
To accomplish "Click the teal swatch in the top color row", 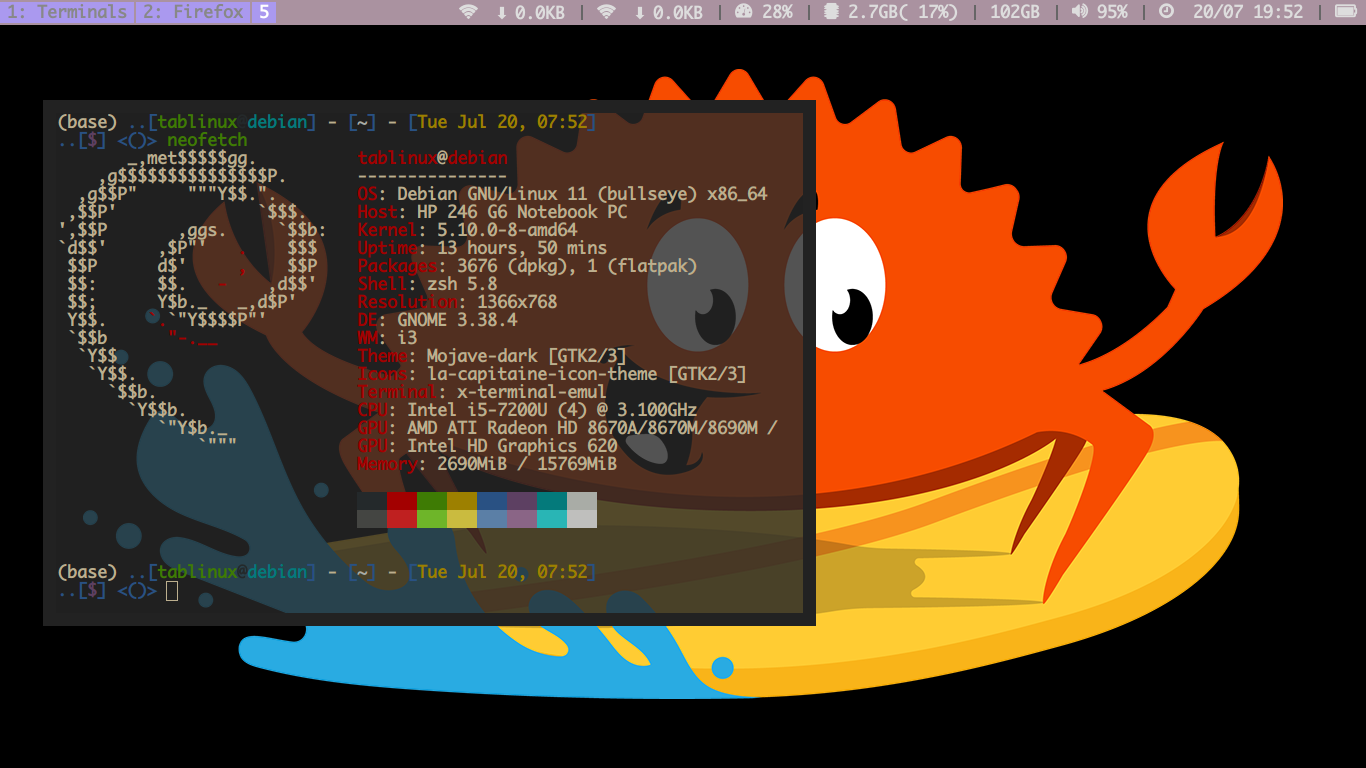I will pyautogui.click(x=552, y=501).
